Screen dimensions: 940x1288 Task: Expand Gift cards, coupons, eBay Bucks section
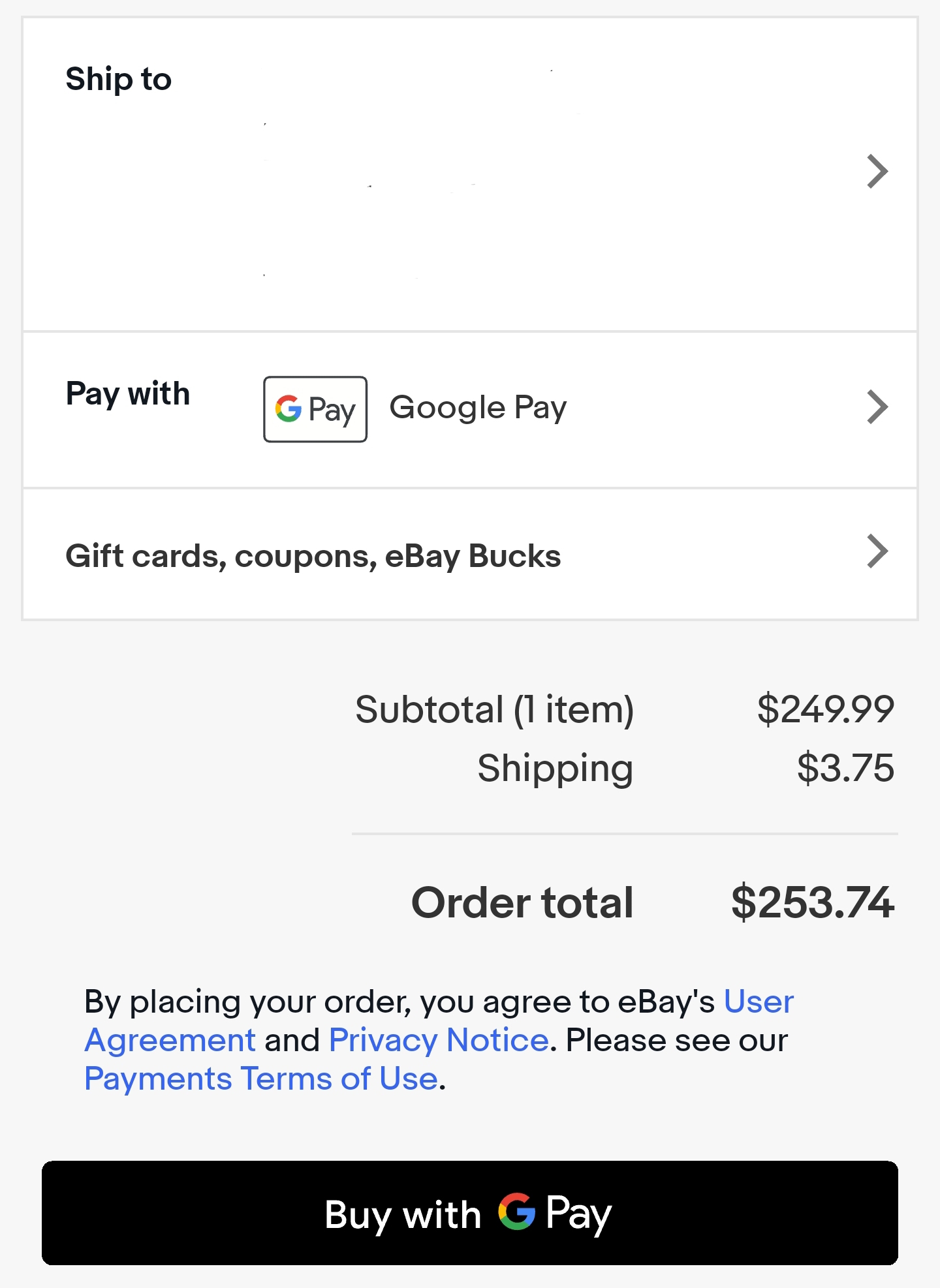click(x=878, y=552)
